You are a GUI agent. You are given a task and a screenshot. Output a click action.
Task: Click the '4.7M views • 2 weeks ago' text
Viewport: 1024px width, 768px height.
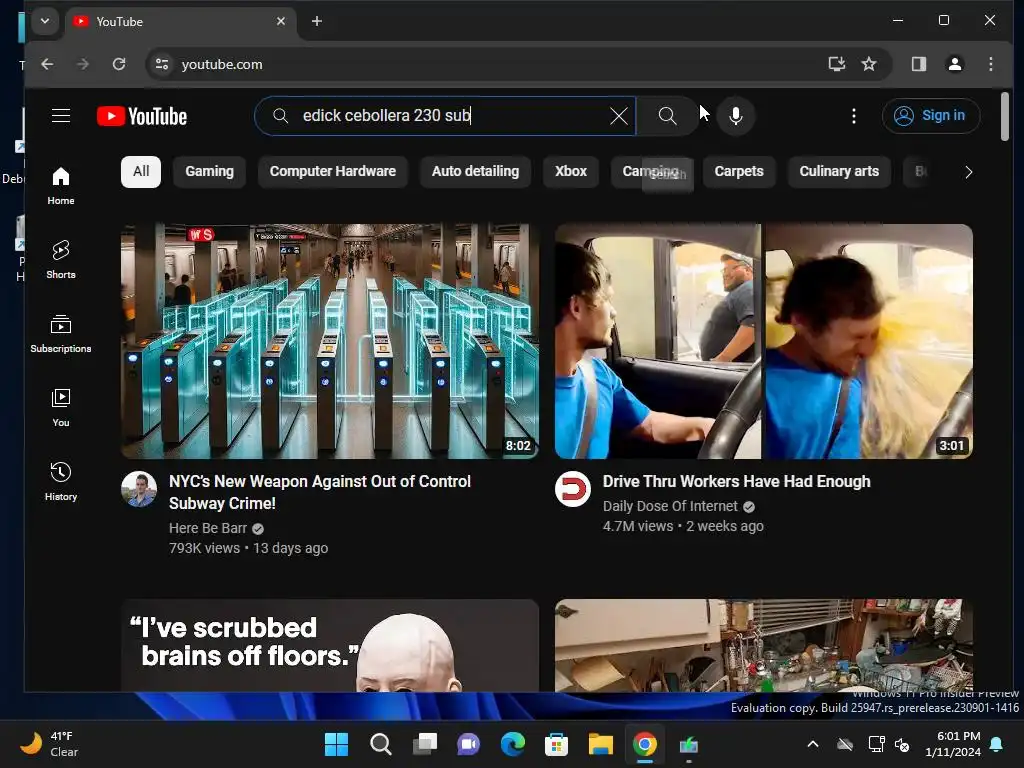pyautogui.click(x=683, y=526)
